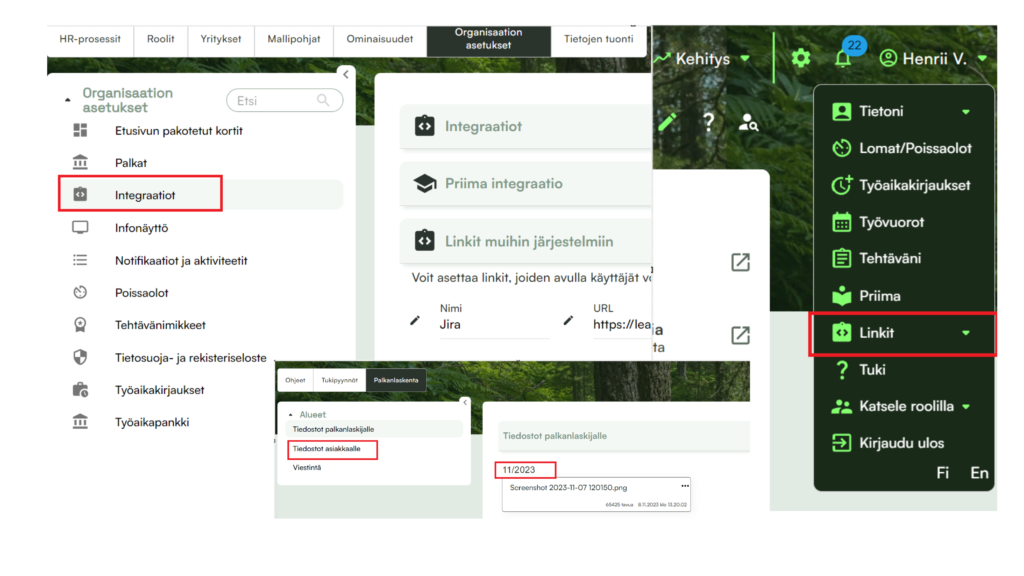Open the Yritykset tab

point(221,39)
